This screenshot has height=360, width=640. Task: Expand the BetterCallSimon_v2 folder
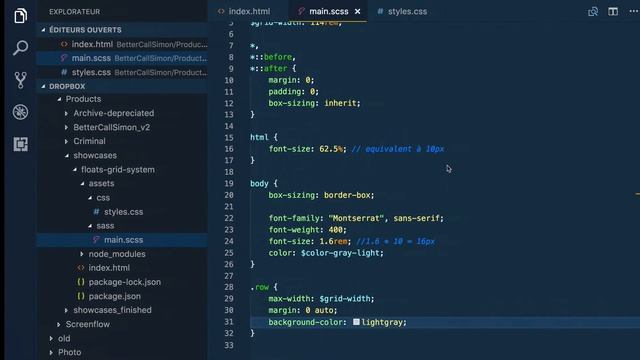coord(67,127)
